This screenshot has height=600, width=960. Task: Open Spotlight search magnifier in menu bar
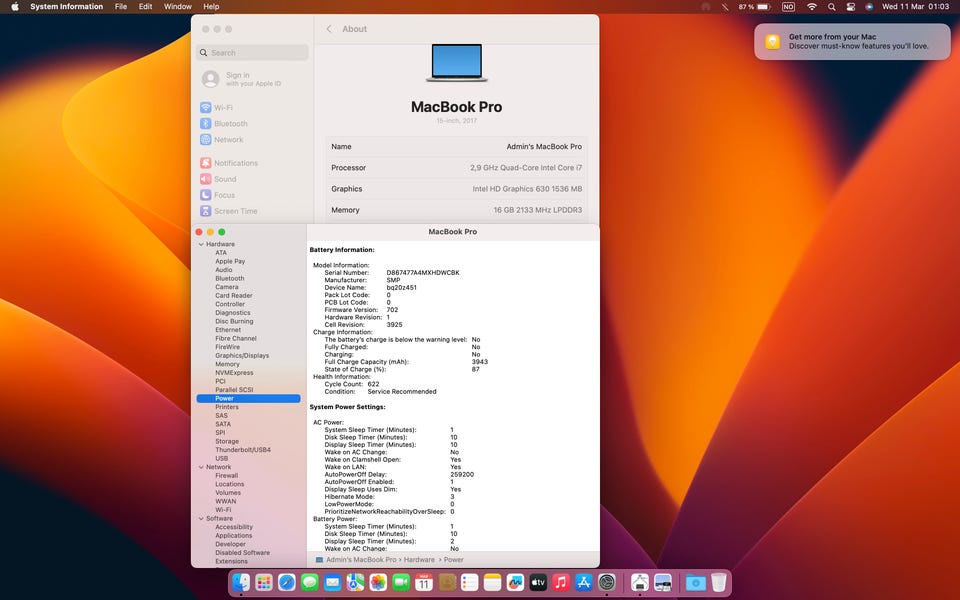coord(832,7)
